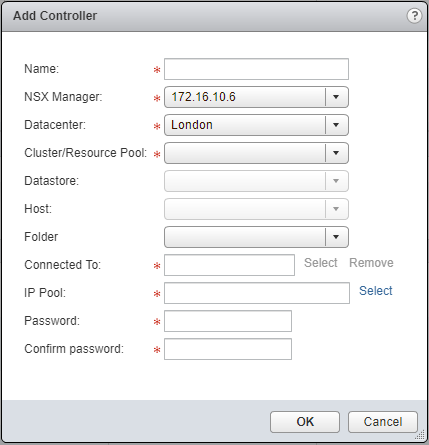The width and height of the screenshot is (429, 445).
Task: Click the Connected To field
Action: pos(229,265)
